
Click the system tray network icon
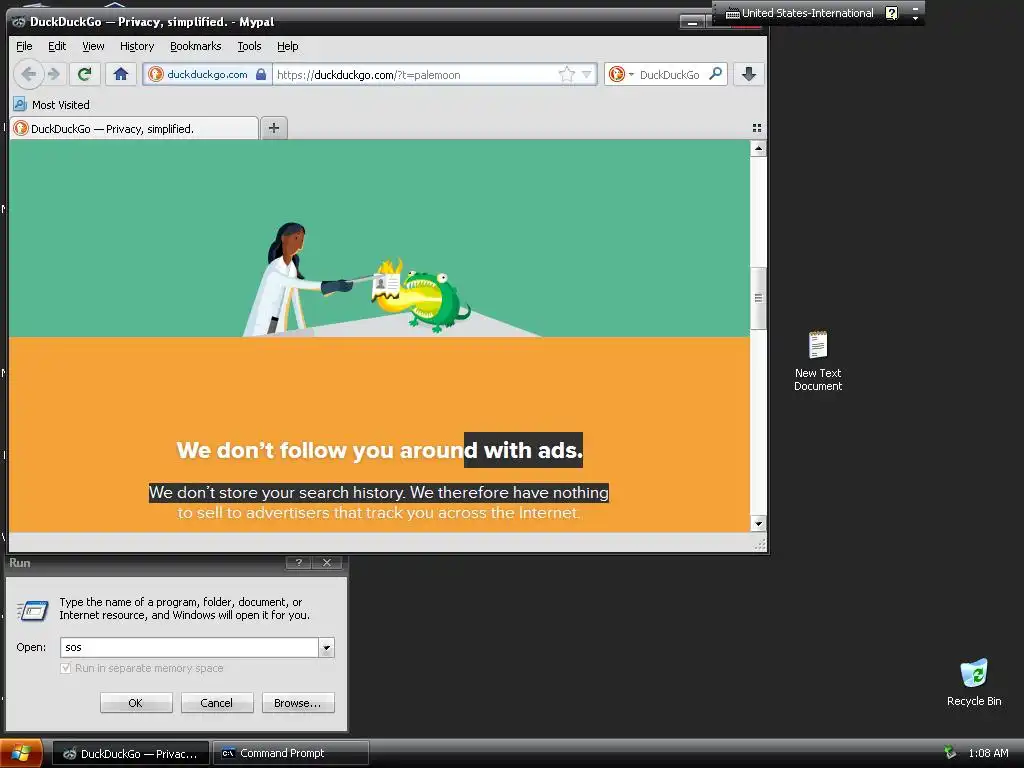tap(950, 753)
